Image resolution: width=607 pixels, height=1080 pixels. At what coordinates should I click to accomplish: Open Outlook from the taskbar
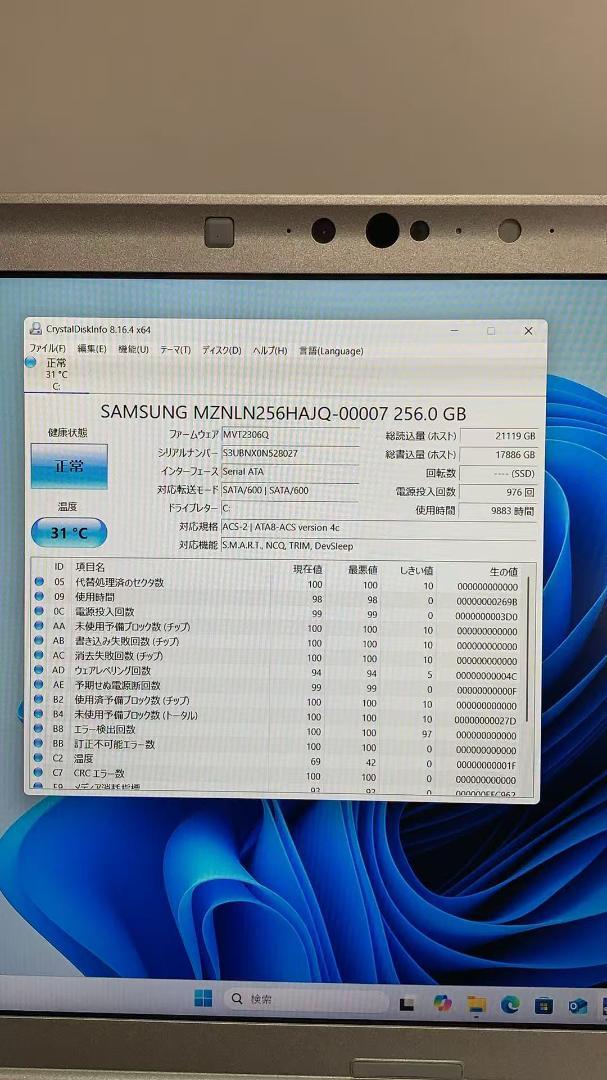pyautogui.click(x=577, y=1006)
